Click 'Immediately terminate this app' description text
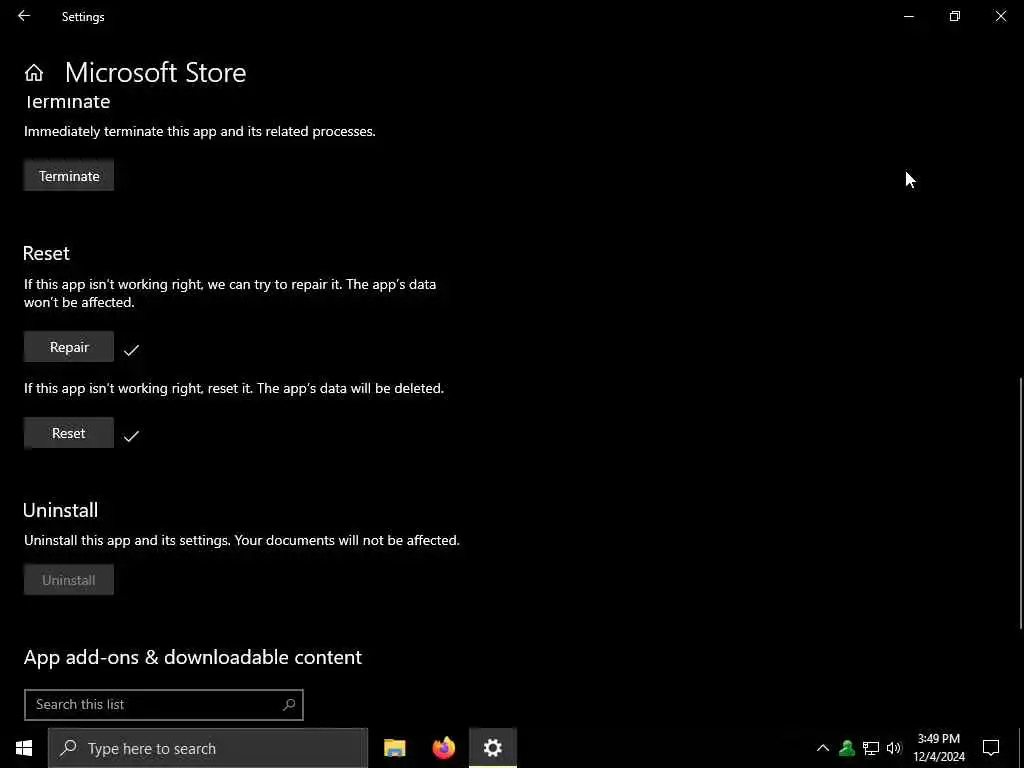 click(200, 131)
